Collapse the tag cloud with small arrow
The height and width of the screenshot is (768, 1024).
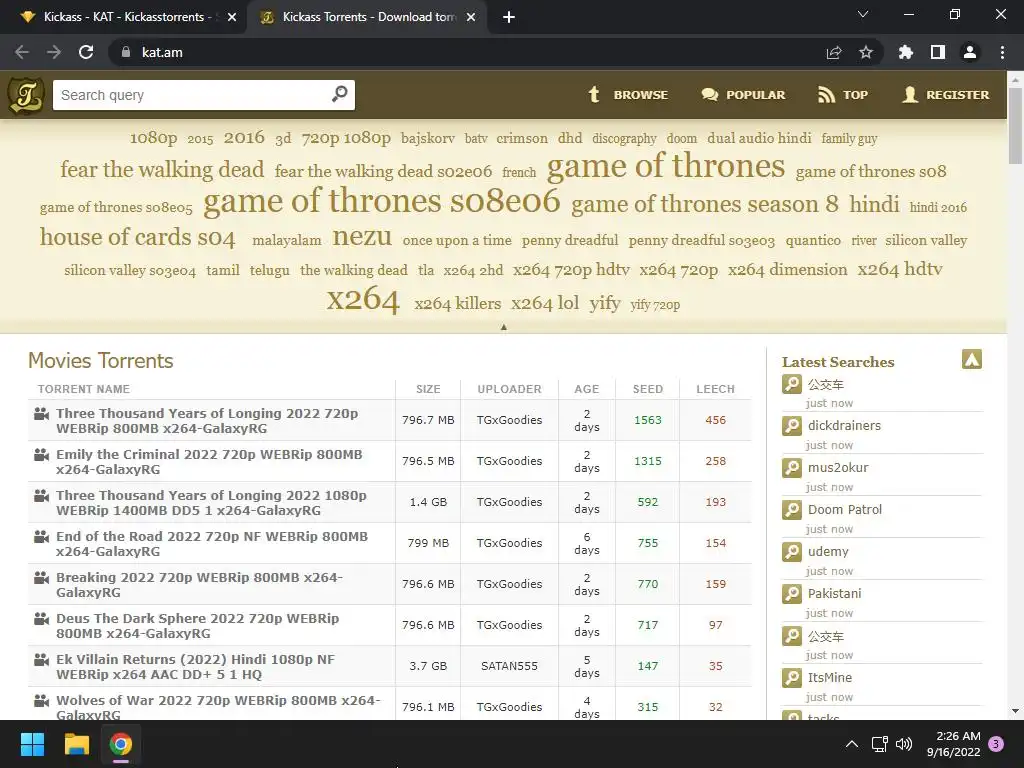tap(504, 327)
